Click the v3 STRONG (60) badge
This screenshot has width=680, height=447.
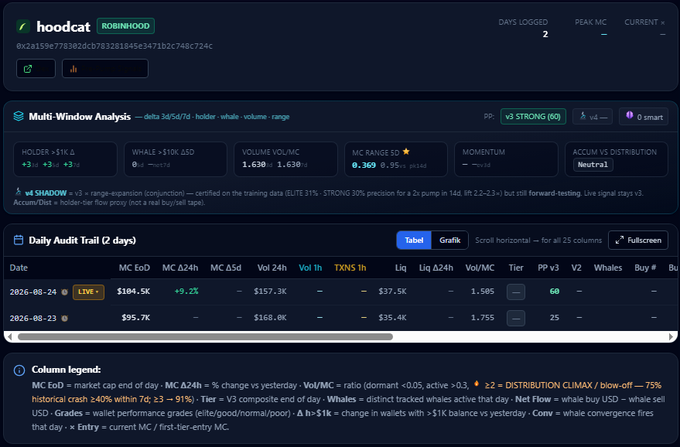tap(533, 117)
